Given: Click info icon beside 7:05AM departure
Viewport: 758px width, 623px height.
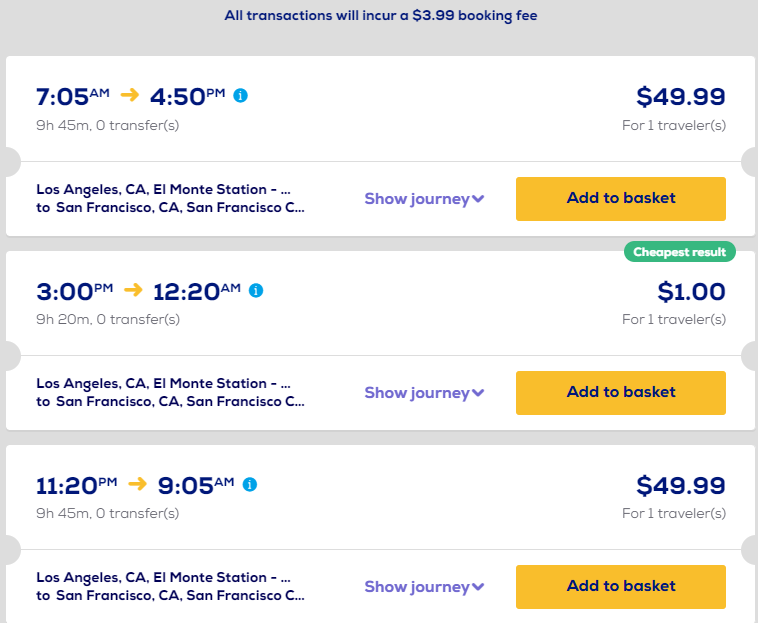Looking at the screenshot, I should pyautogui.click(x=240, y=96).
